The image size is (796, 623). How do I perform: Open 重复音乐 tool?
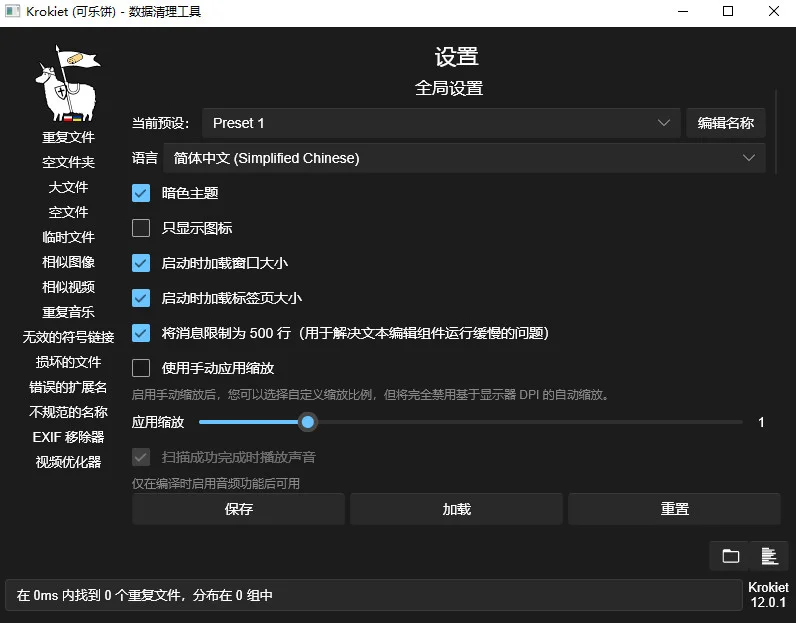[x=68, y=312]
